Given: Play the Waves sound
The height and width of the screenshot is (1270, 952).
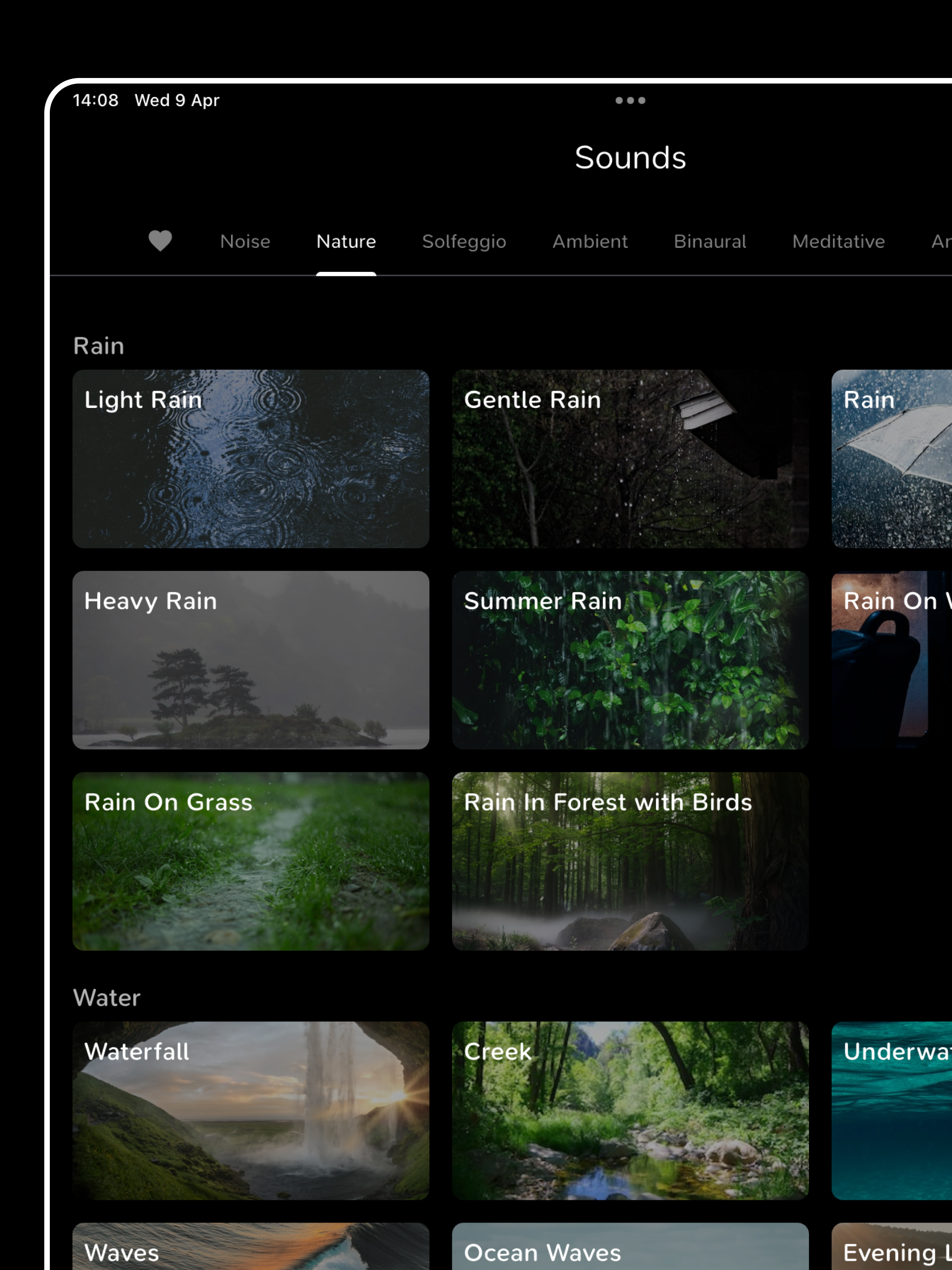Looking at the screenshot, I should click(251, 1246).
